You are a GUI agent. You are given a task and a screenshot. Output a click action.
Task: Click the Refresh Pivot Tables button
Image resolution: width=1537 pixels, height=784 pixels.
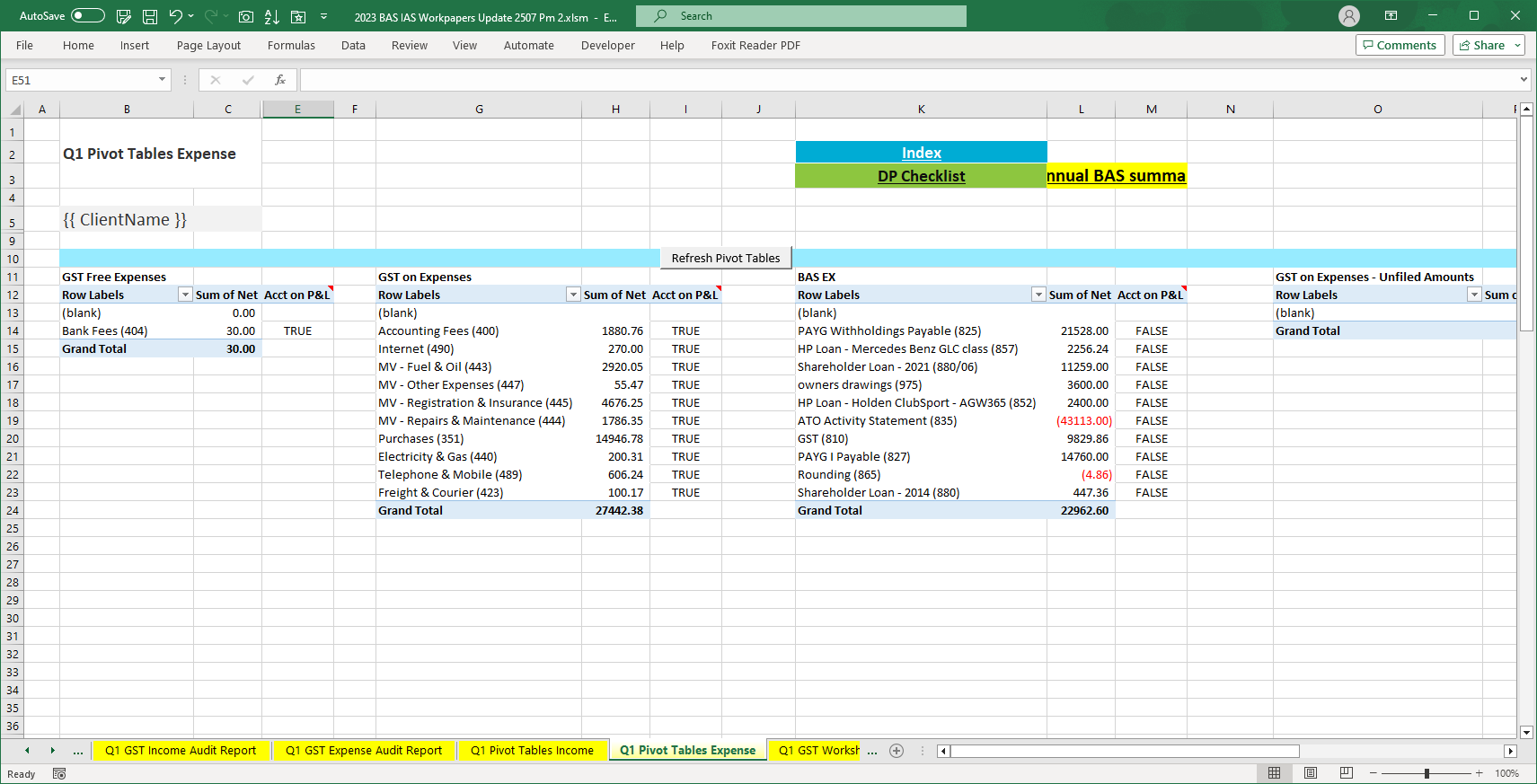pos(726,258)
